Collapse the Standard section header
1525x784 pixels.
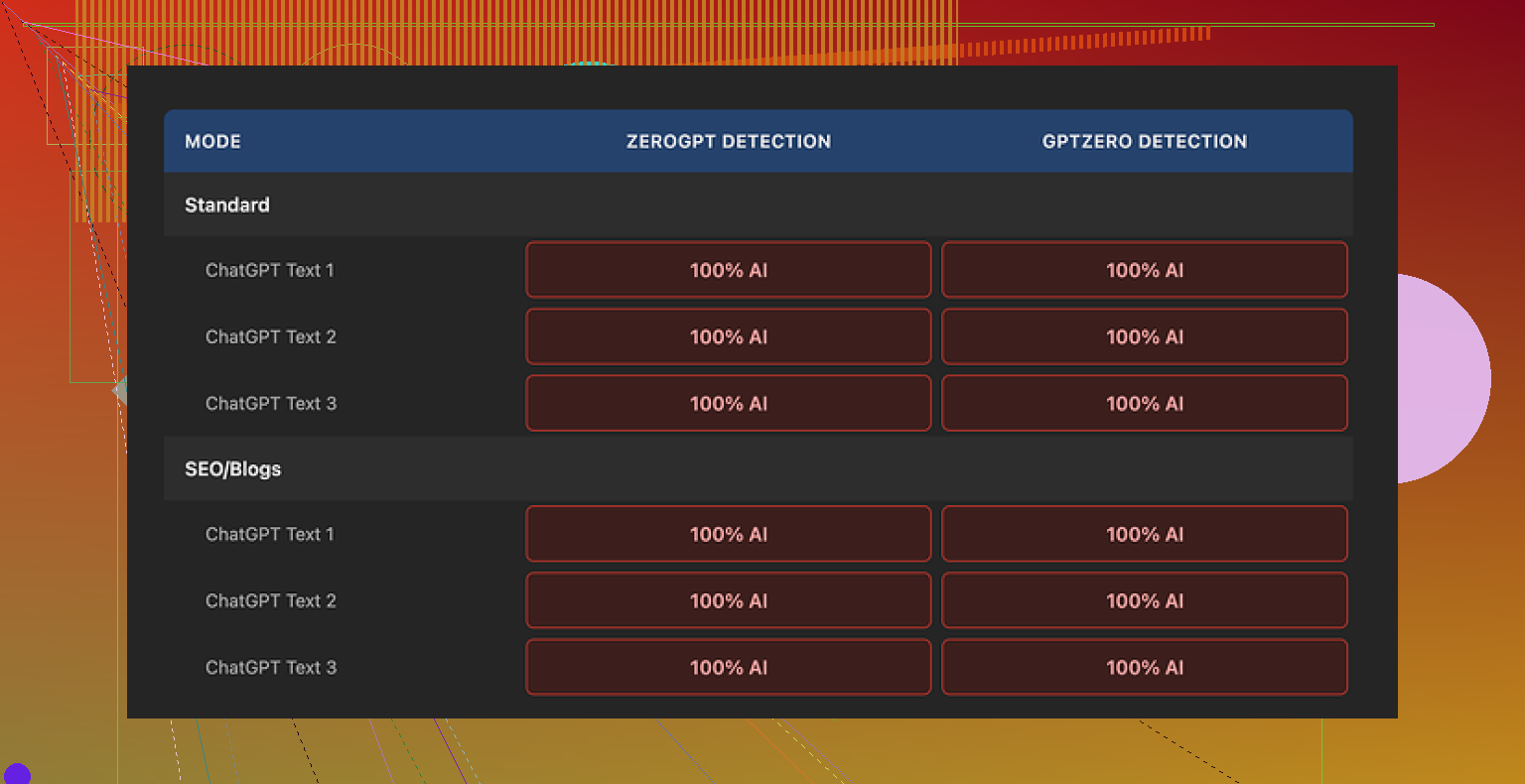click(x=226, y=204)
